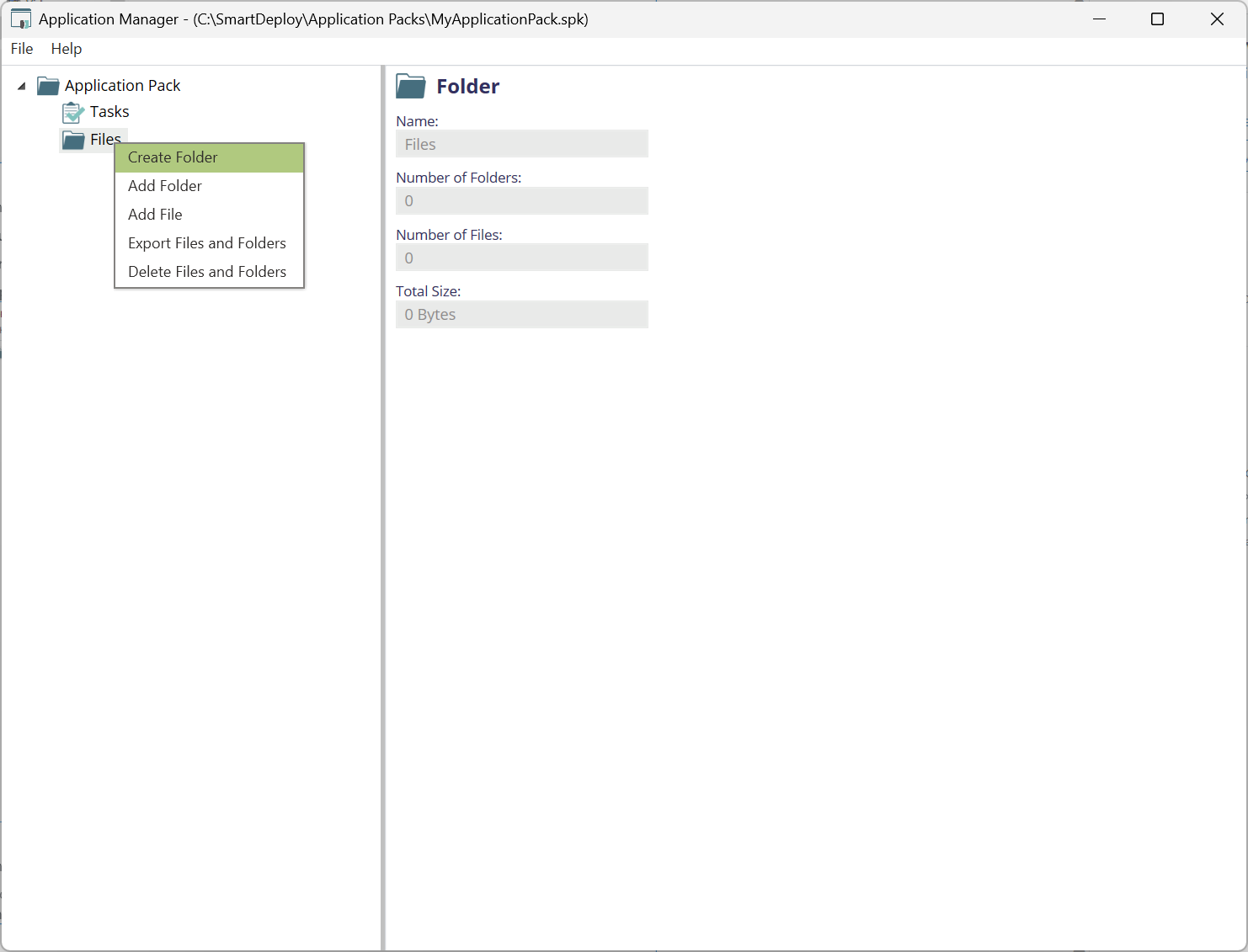
Task: Select the Application Pack tree label
Action: 123,86
